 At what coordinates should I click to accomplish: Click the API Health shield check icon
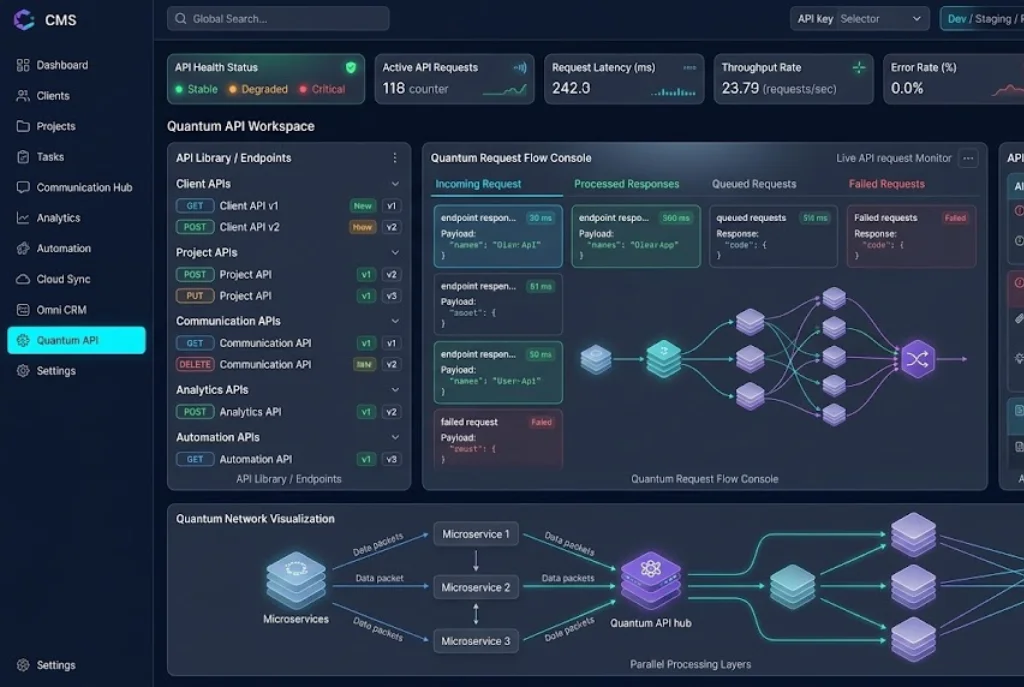351,67
